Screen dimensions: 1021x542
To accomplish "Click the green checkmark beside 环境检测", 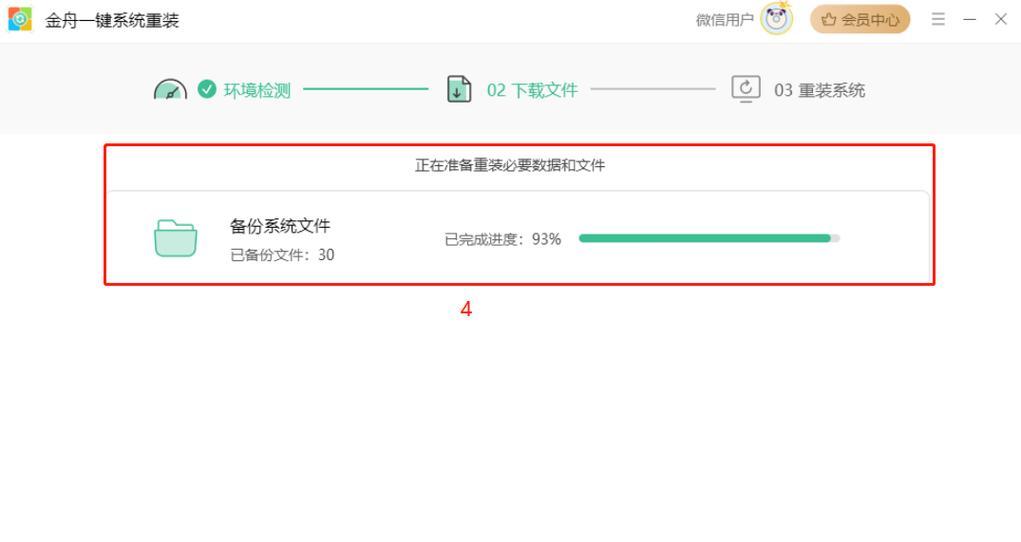I will [207, 89].
